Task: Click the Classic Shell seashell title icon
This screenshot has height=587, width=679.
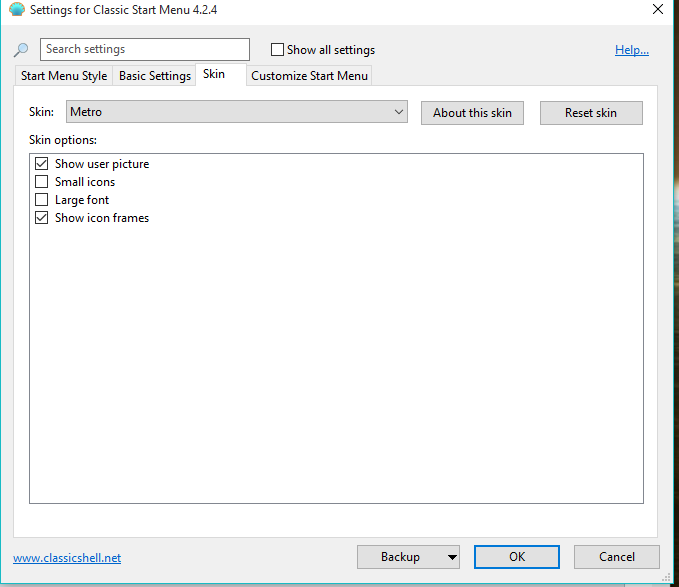Action: pyautogui.click(x=17, y=9)
